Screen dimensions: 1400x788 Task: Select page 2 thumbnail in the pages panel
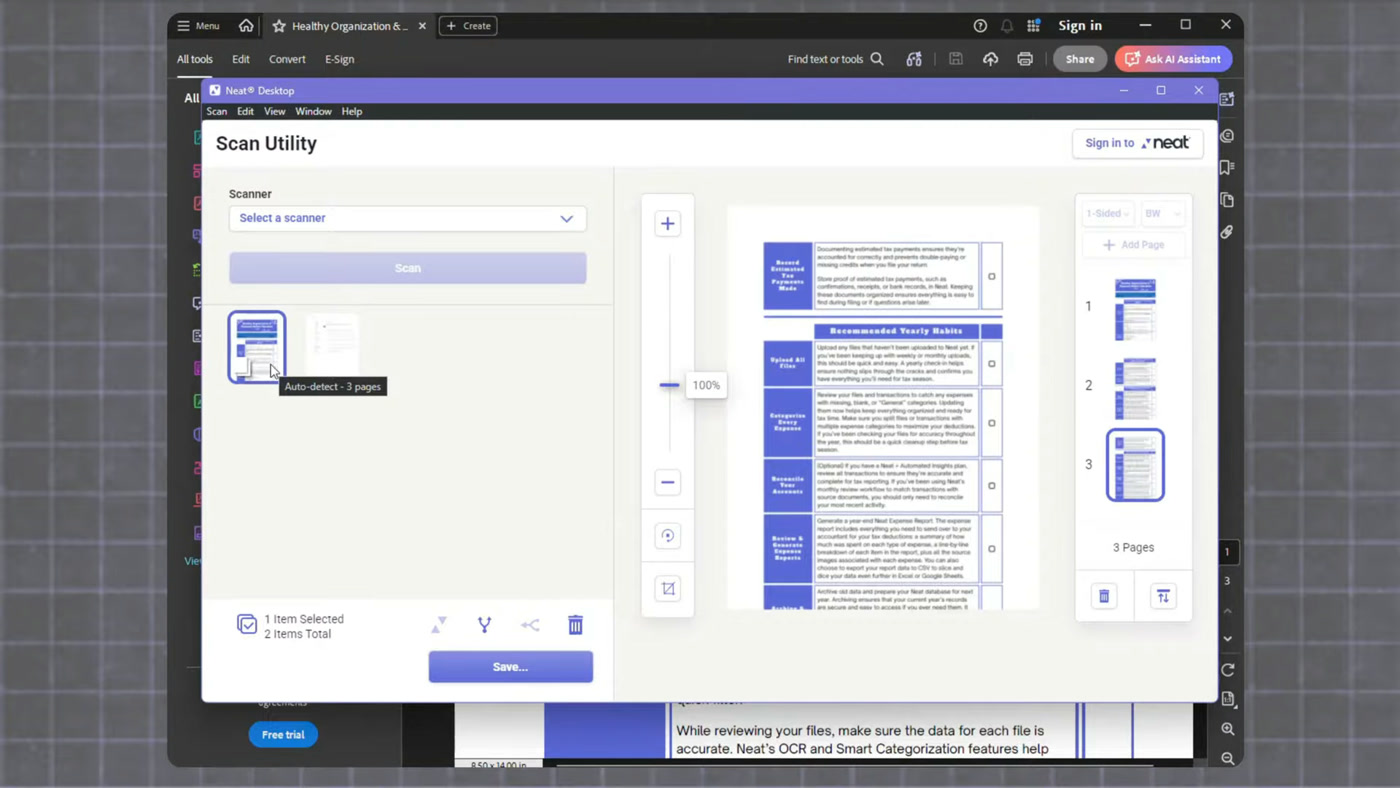click(x=1135, y=388)
